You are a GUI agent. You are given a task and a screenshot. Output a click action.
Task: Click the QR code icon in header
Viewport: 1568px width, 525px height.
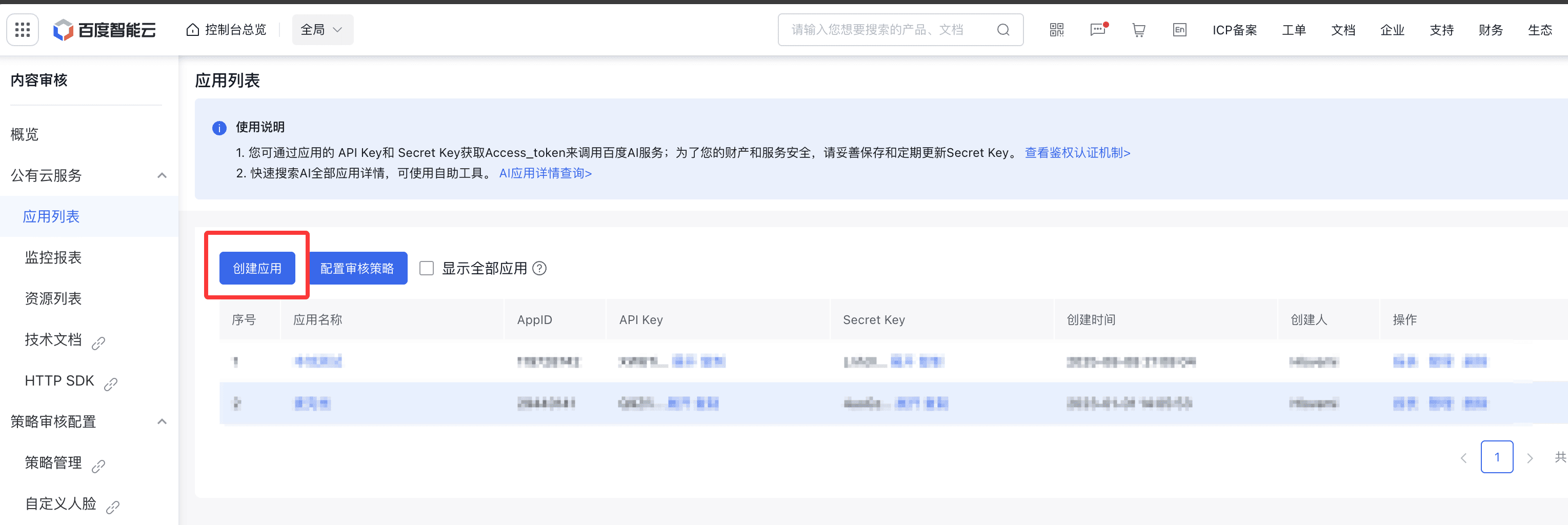[1056, 30]
